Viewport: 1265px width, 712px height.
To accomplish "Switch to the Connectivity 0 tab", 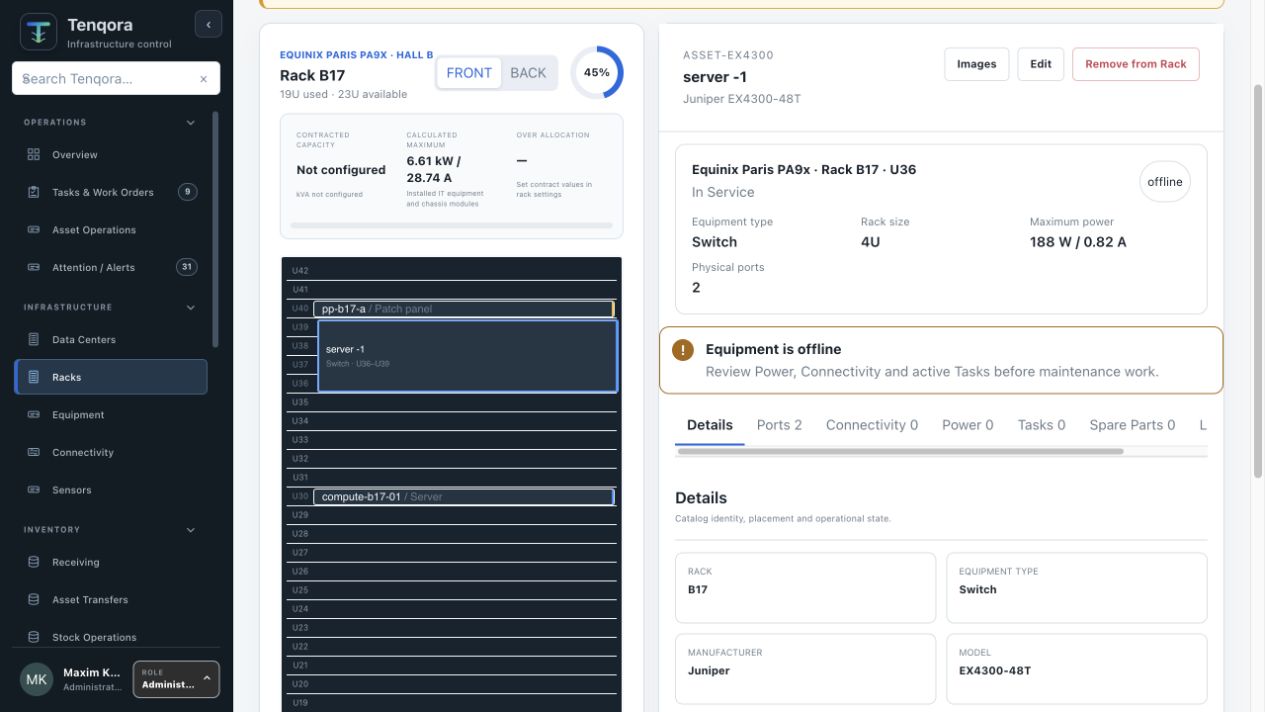I will tap(872, 425).
